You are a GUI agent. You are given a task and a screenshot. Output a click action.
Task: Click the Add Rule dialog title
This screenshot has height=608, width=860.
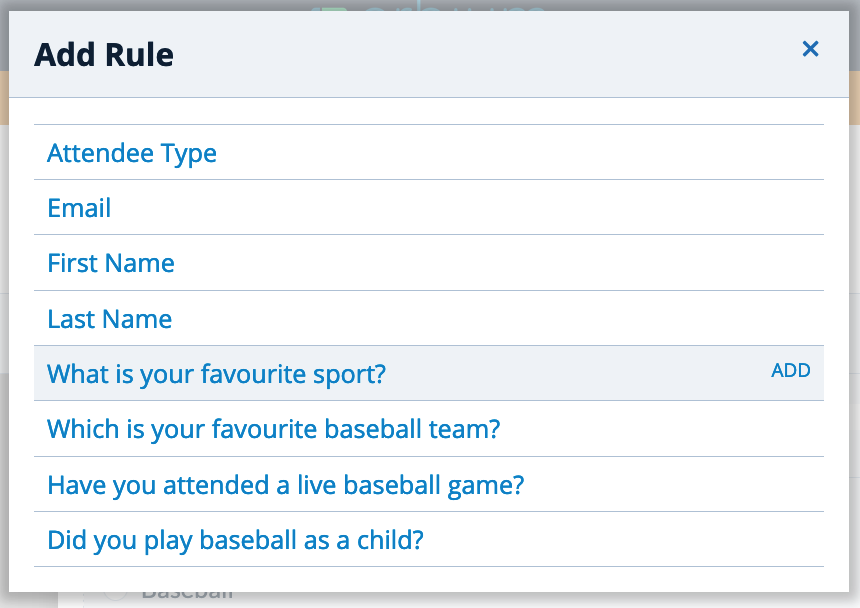(104, 55)
